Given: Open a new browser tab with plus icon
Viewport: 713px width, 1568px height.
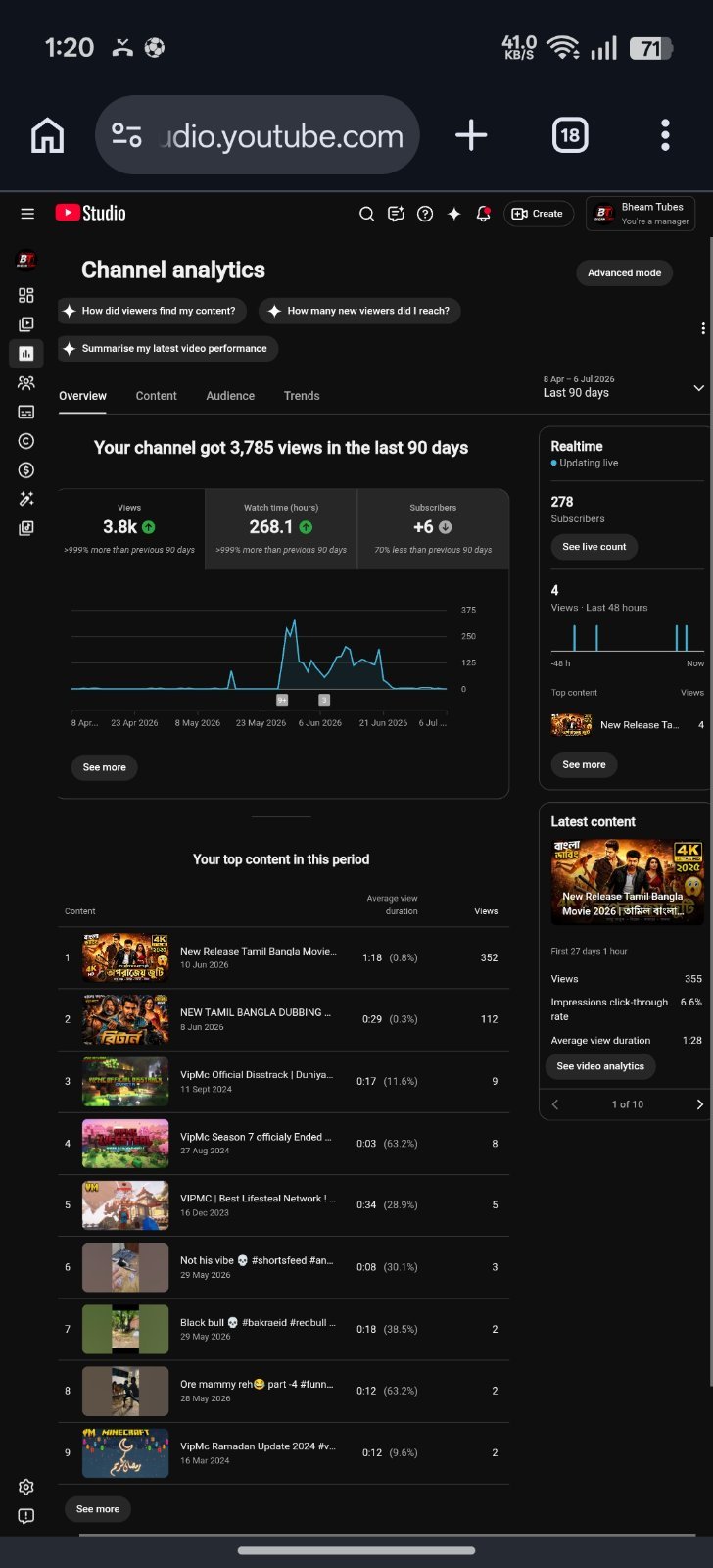Looking at the screenshot, I should pyautogui.click(x=471, y=135).
